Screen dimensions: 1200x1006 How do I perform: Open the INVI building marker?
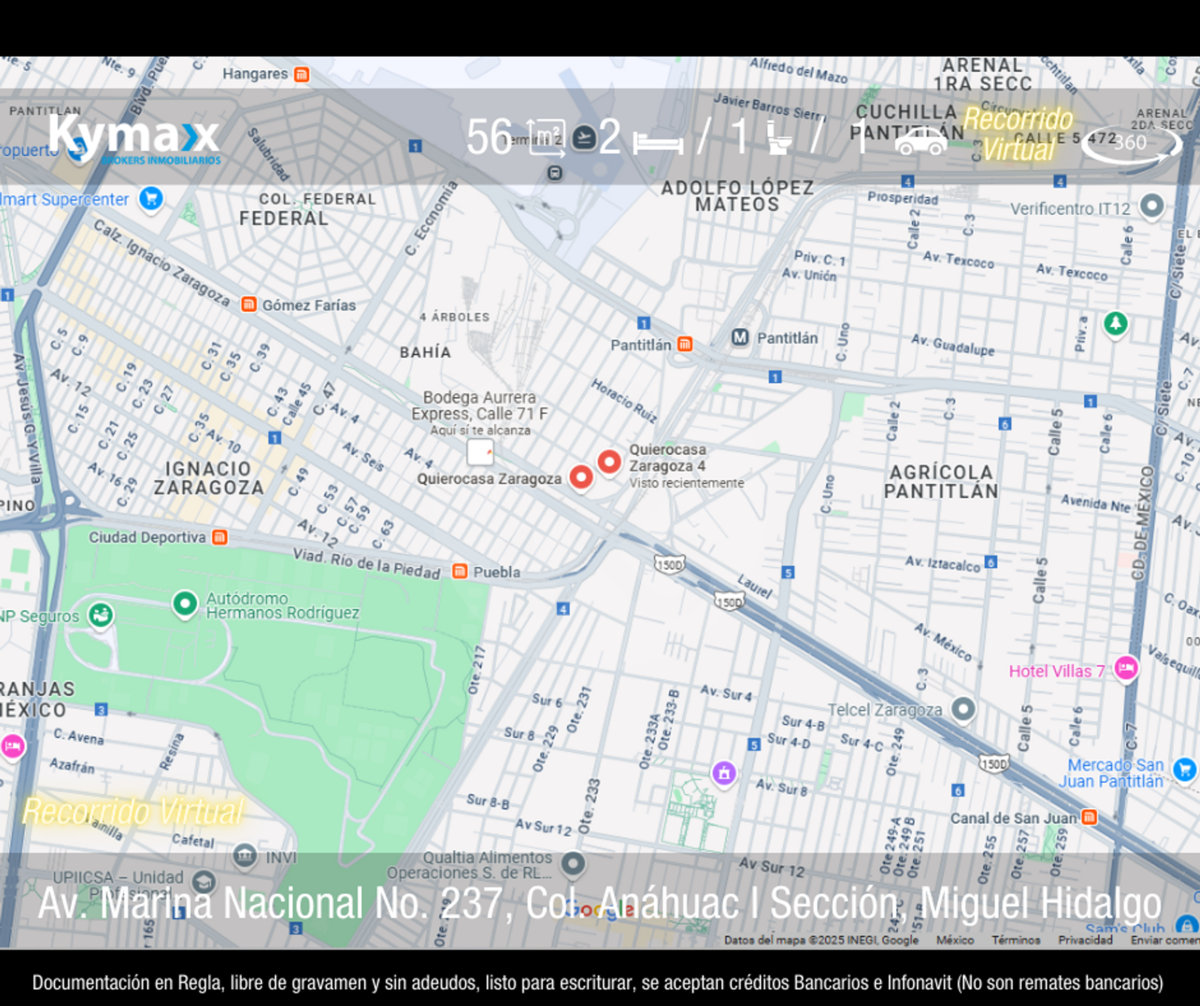(x=245, y=856)
